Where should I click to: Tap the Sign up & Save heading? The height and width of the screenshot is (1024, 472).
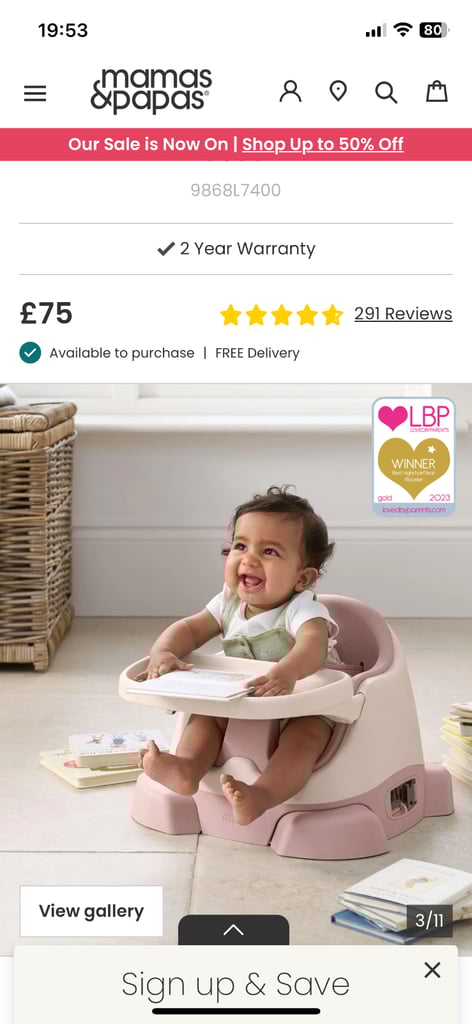pos(236,984)
